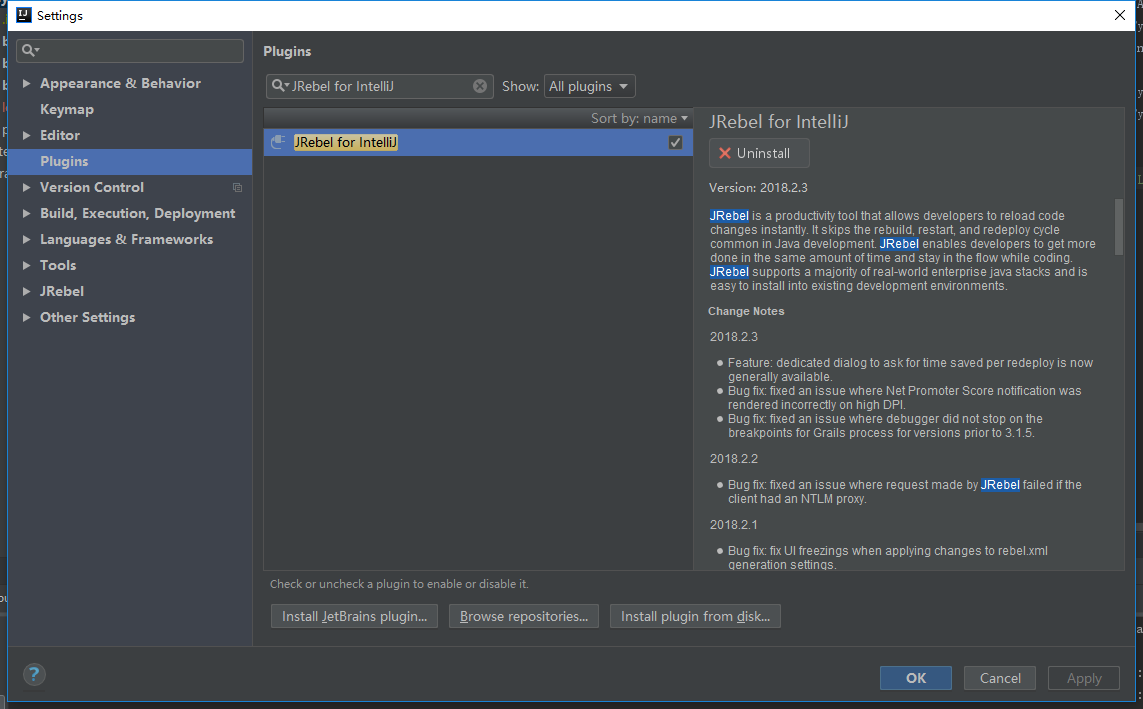Click the settings search magnifier icon
This screenshot has width=1143, height=709.
click(30, 50)
